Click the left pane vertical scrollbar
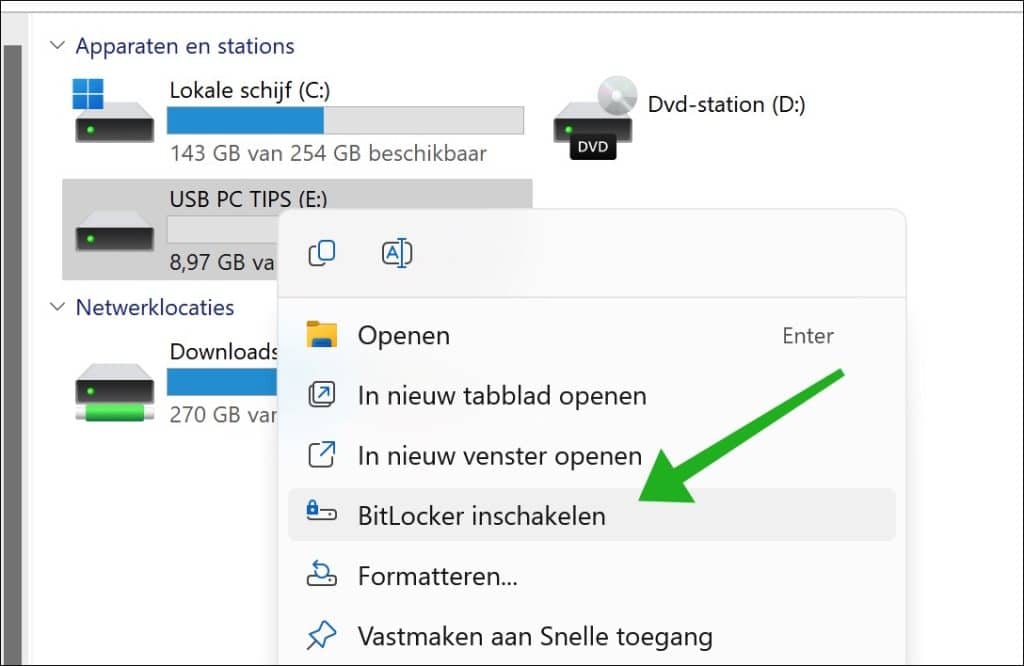This screenshot has height=666, width=1024. [12, 355]
